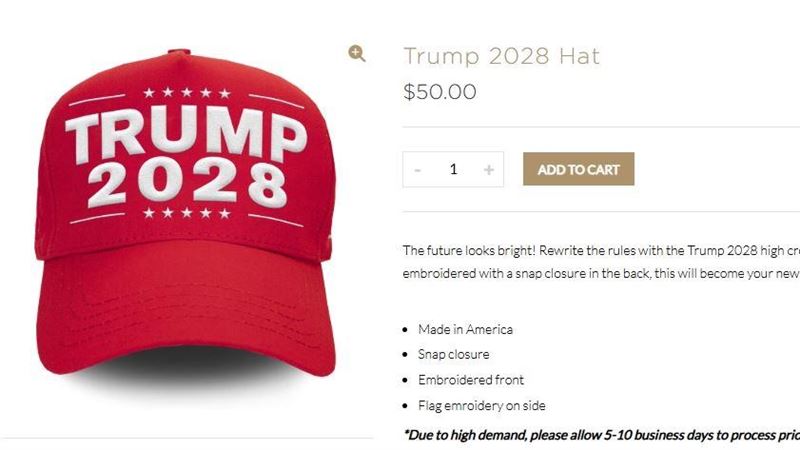The image size is (800, 450).
Task: Click the magnifier zoom icon on the image
Action: pos(357,53)
